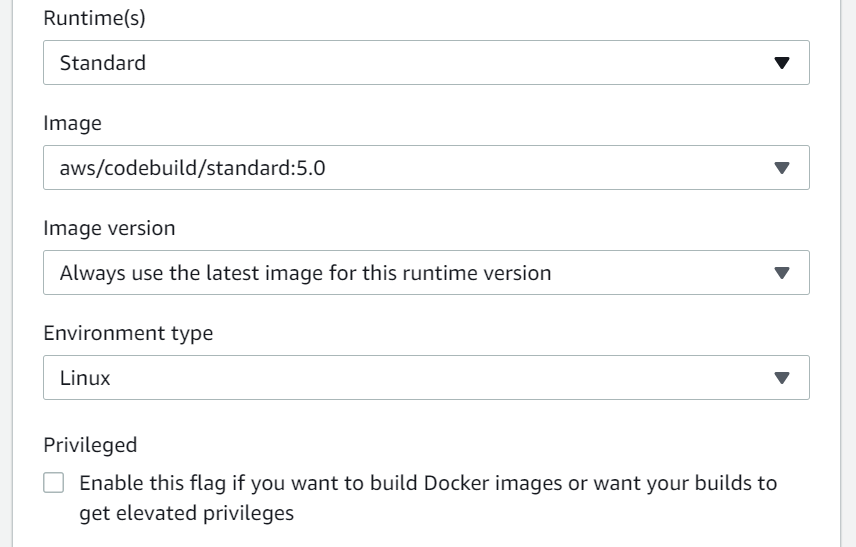Screen dimensions: 856x547
Task: Click the 'Image' field label
Action: [72, 123]
